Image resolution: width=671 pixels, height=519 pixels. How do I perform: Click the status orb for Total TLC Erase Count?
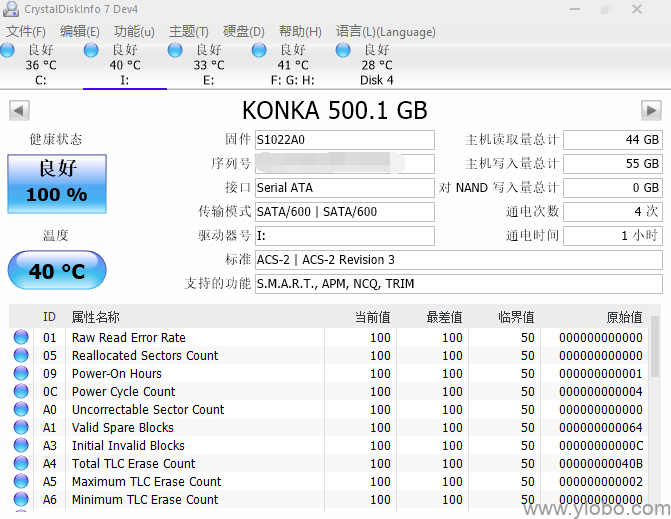(x=21, y=463)
